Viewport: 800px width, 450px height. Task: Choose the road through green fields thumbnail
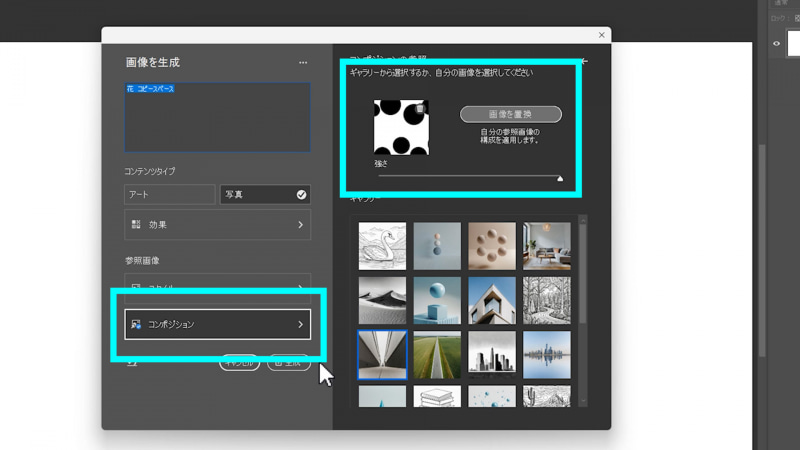point(437,355)
